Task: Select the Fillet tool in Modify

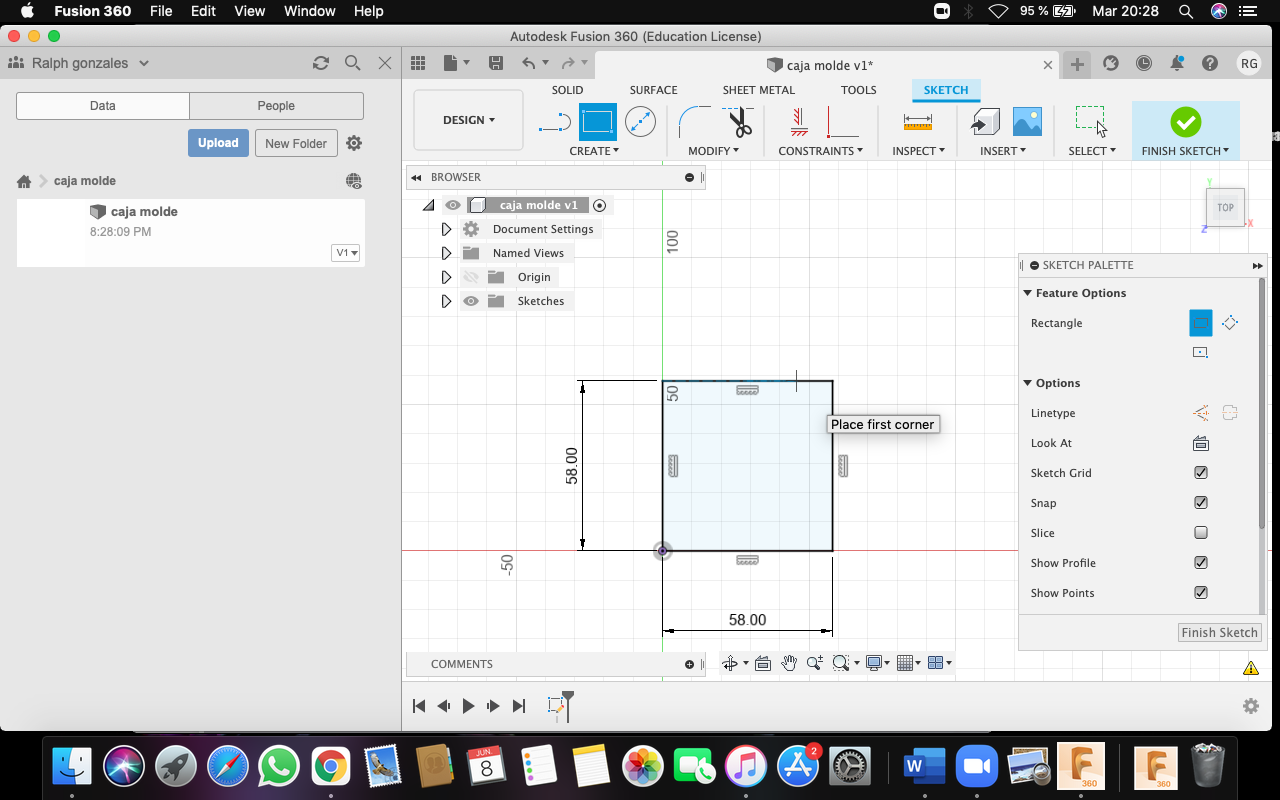Action: pyautogui.click(x=694, y=122)
